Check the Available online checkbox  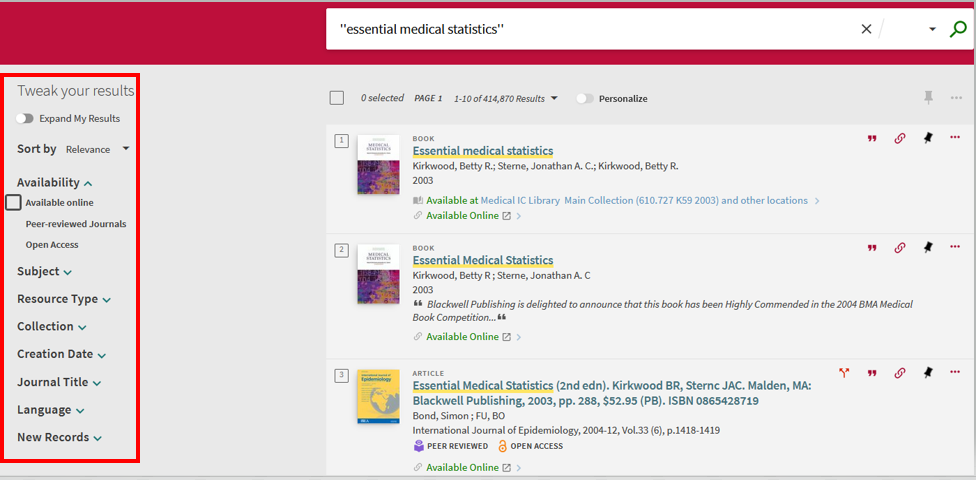pos(14,202)
